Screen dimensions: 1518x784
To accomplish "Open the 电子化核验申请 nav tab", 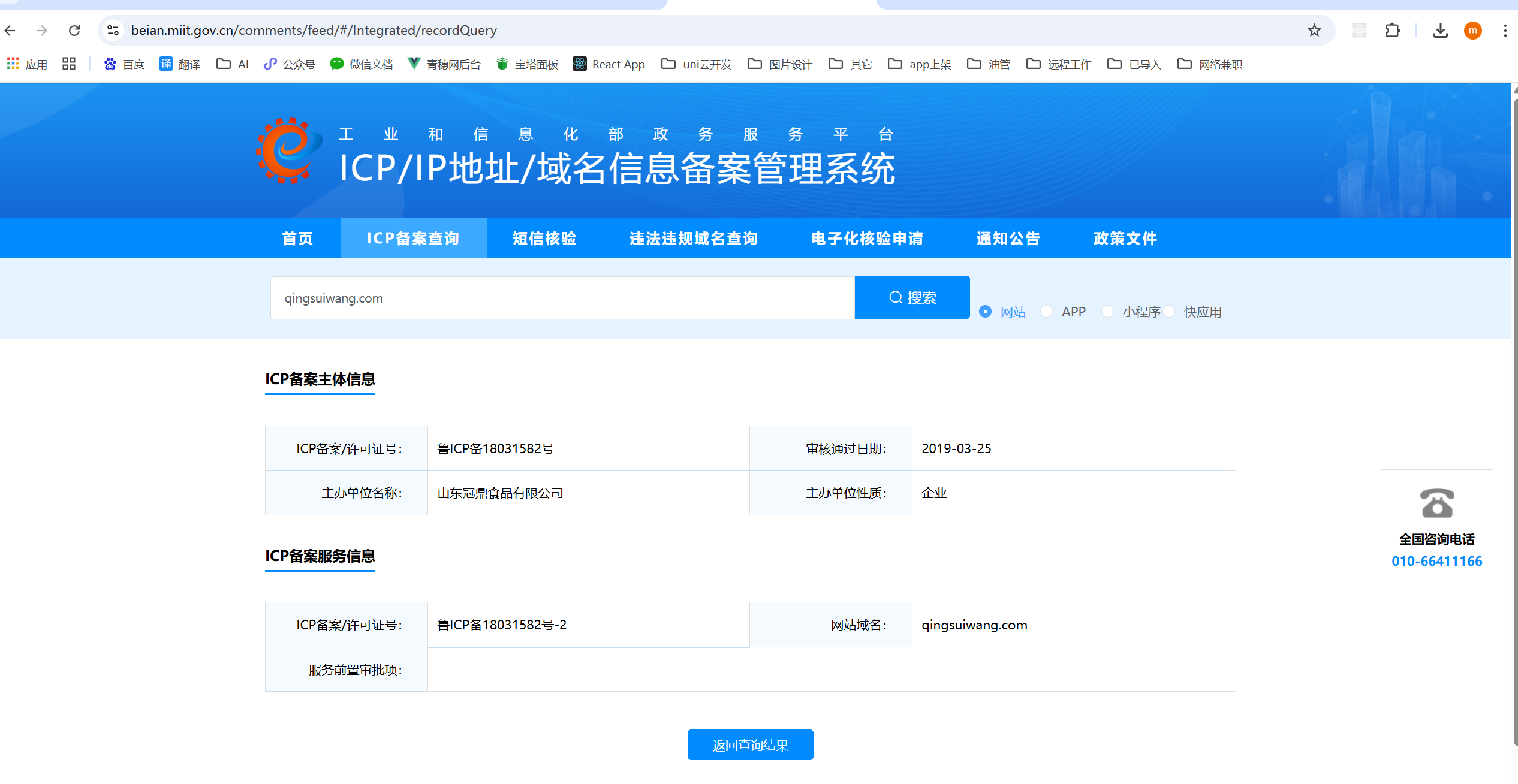I will (868, 238).
